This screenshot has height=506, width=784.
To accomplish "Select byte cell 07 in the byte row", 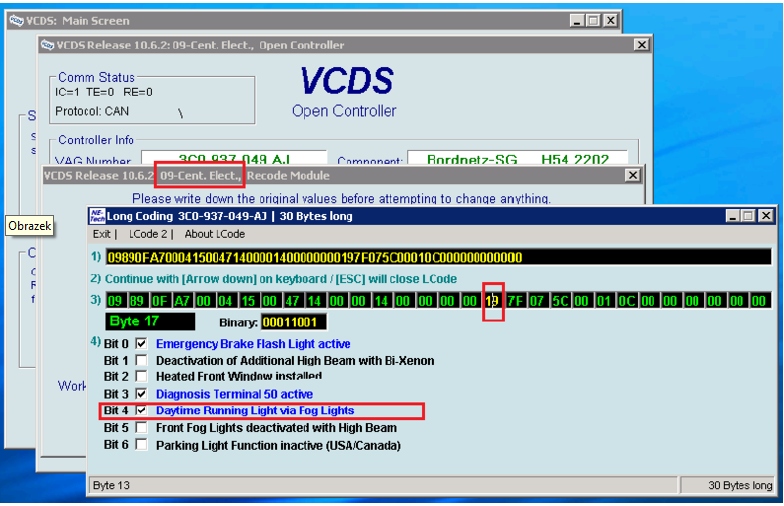I will coord(536,301).
